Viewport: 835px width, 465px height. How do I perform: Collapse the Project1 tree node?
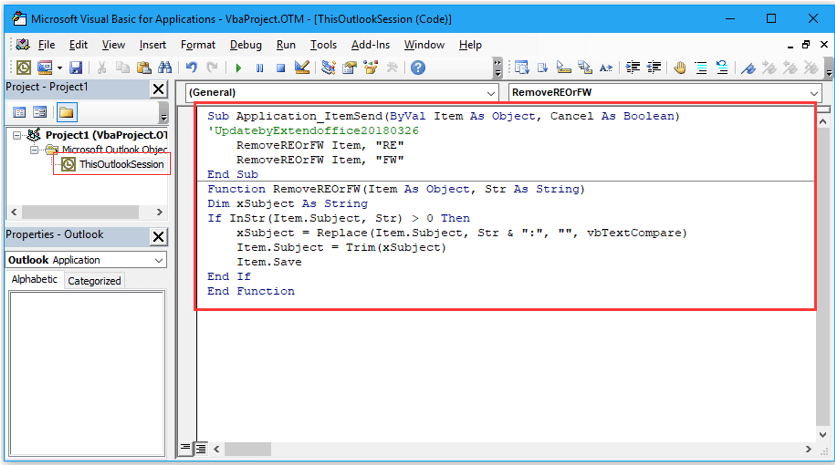[18, 135]
